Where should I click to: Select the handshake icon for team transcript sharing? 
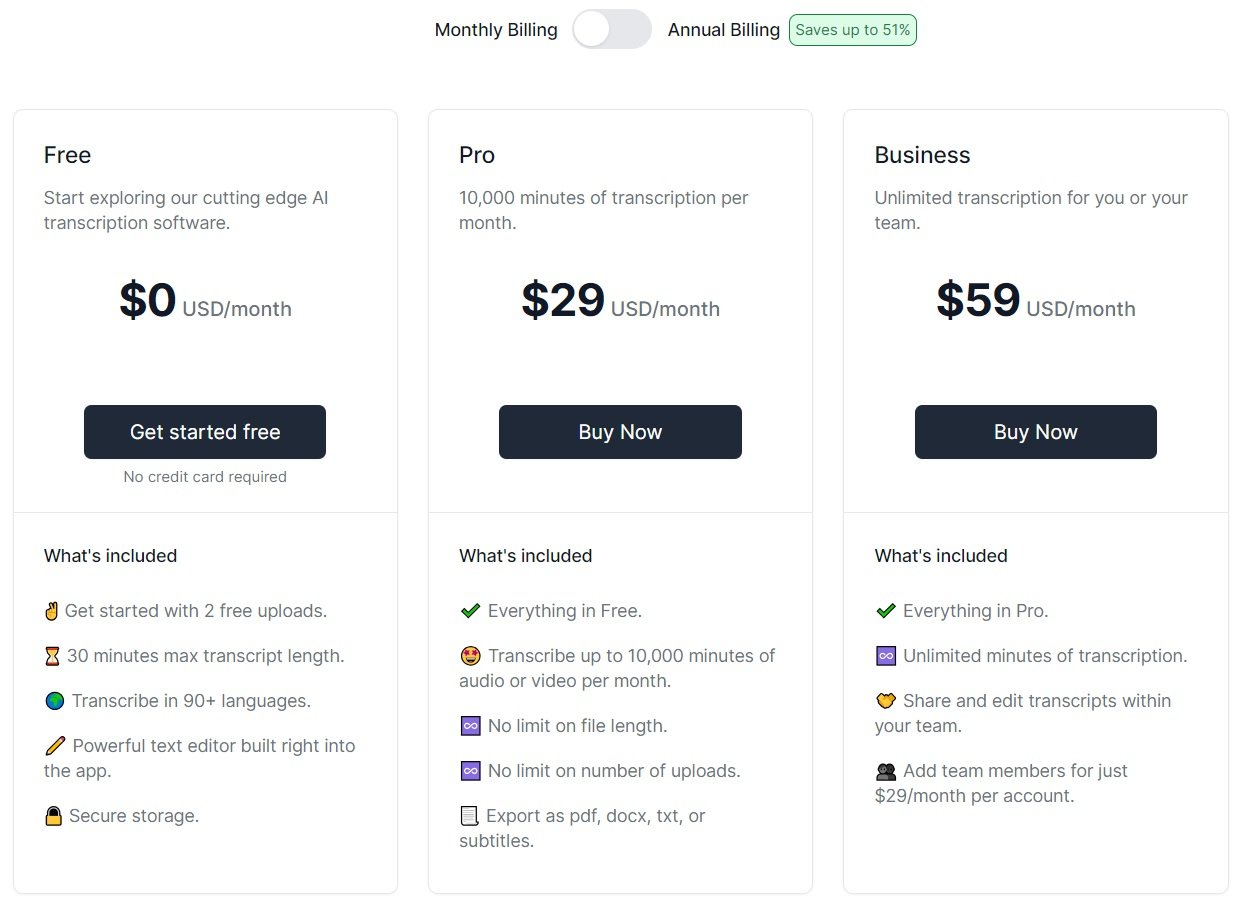click(885, 700)
